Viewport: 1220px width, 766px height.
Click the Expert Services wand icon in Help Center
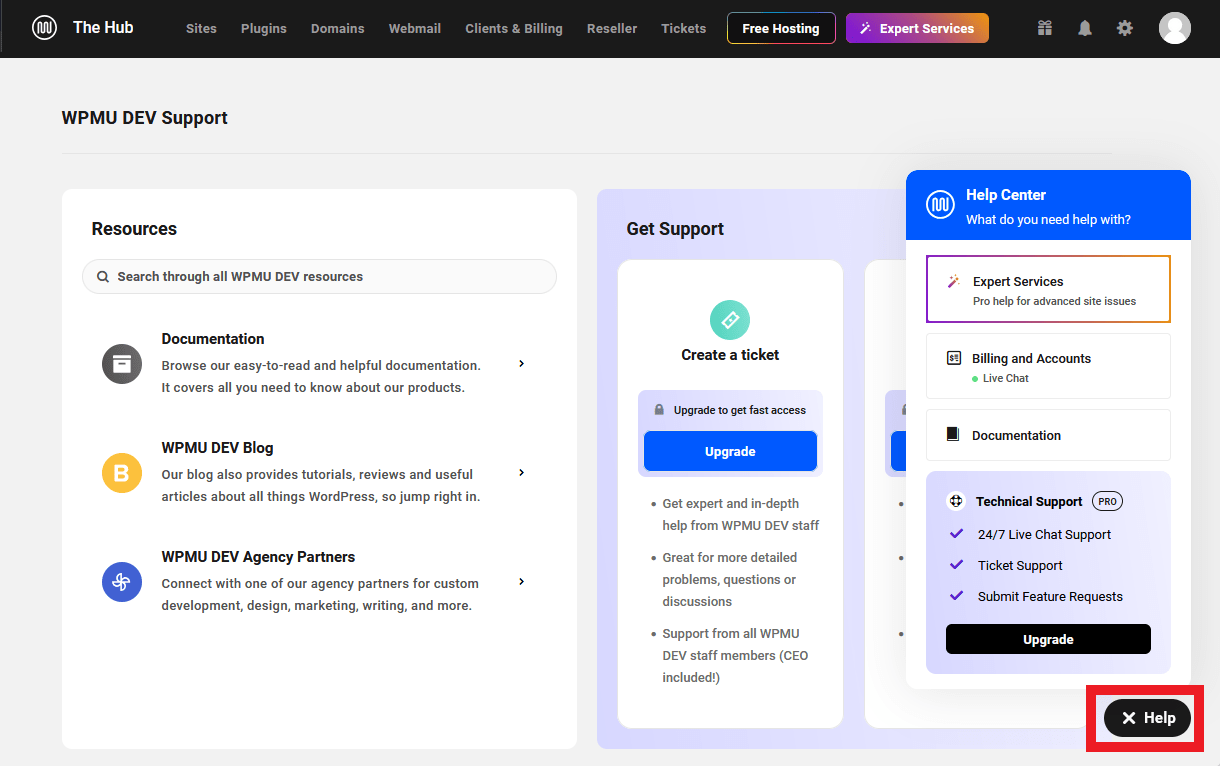[954, 282]
